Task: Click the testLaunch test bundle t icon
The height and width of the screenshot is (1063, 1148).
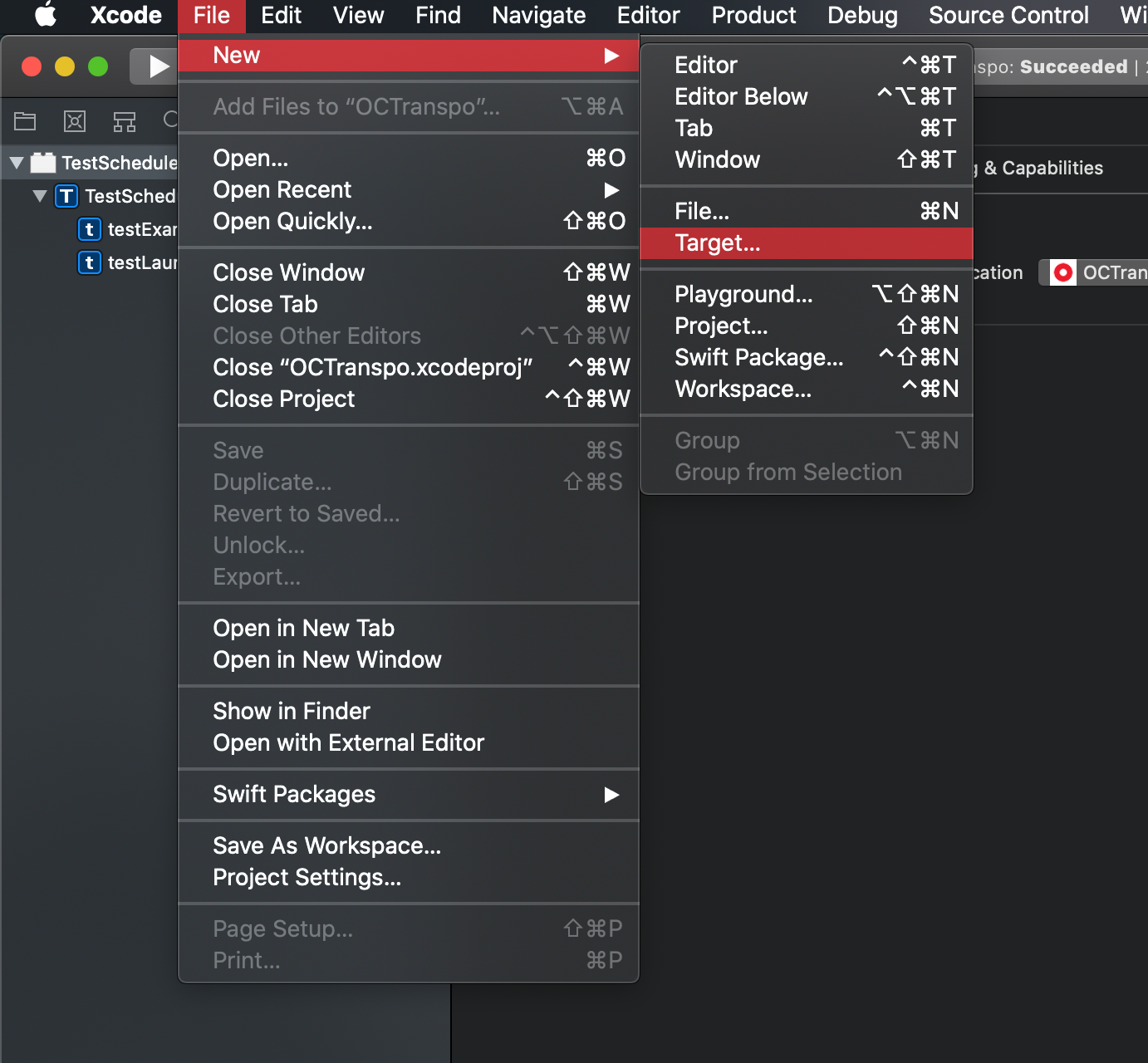Action: (89, 262)
